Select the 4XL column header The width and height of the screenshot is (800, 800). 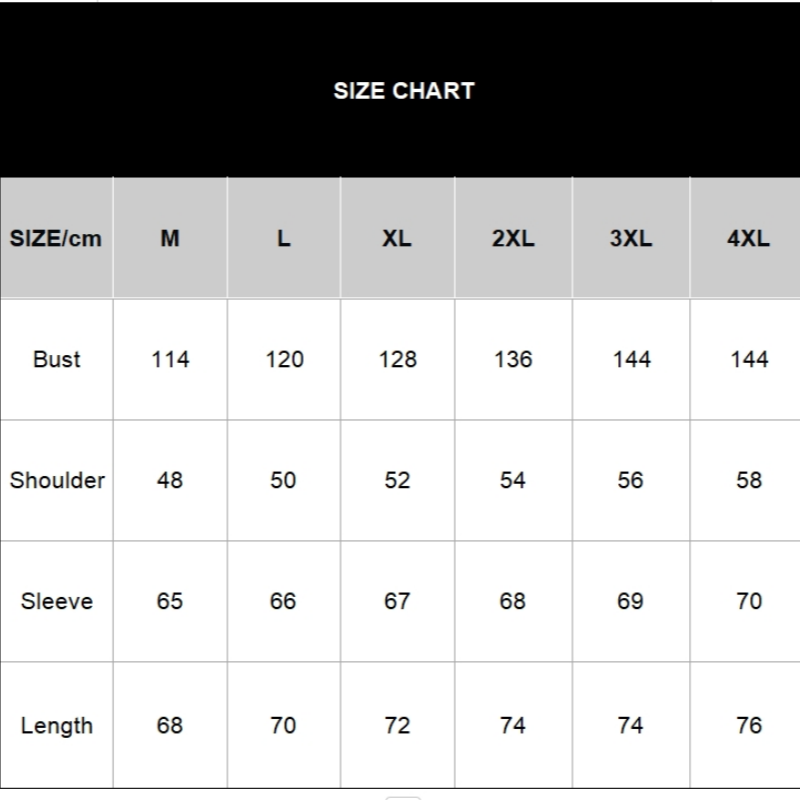click(x=749, y=239)
